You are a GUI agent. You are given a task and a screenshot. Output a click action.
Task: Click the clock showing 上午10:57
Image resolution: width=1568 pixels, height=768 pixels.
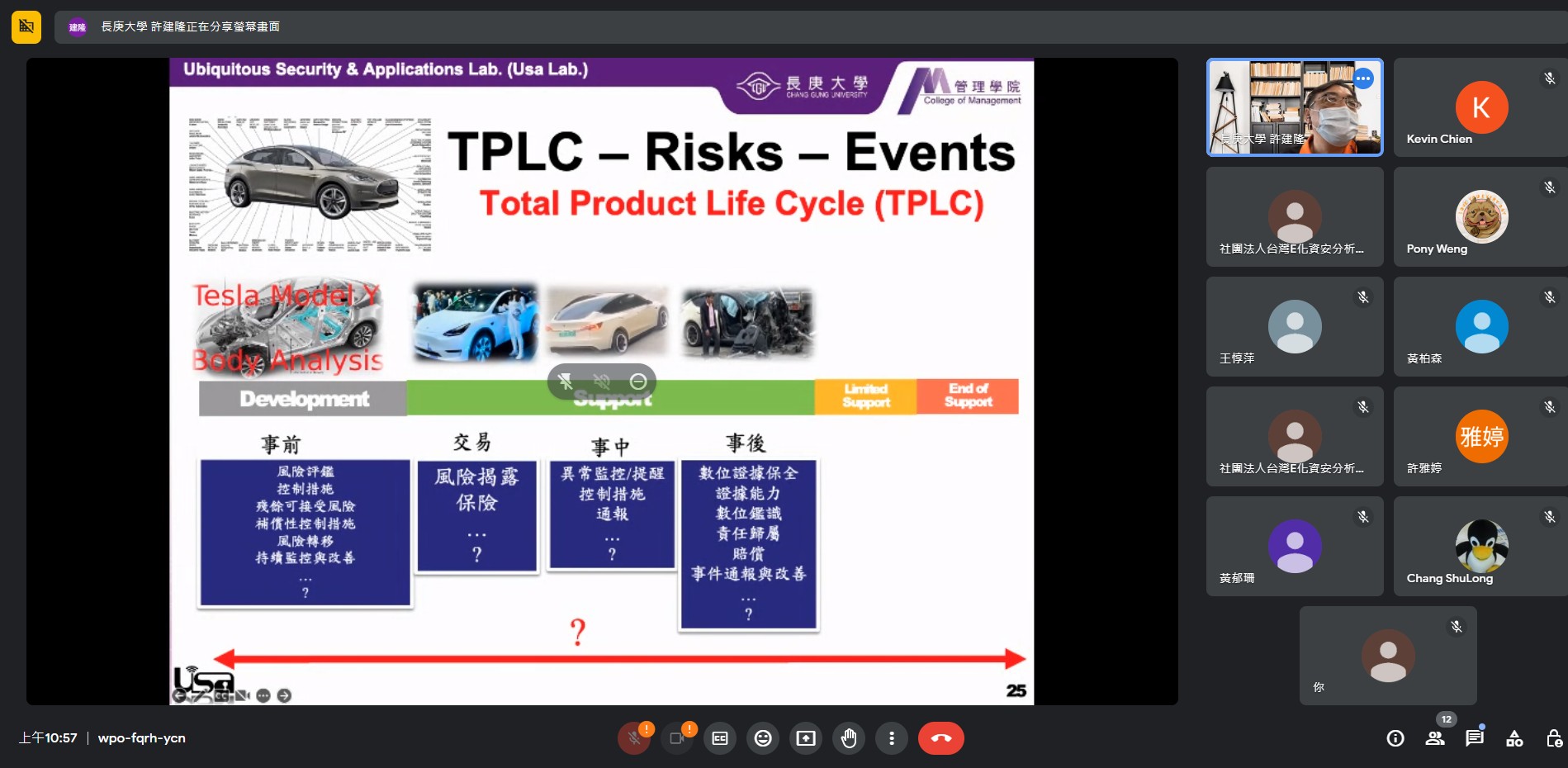point(48,738)
